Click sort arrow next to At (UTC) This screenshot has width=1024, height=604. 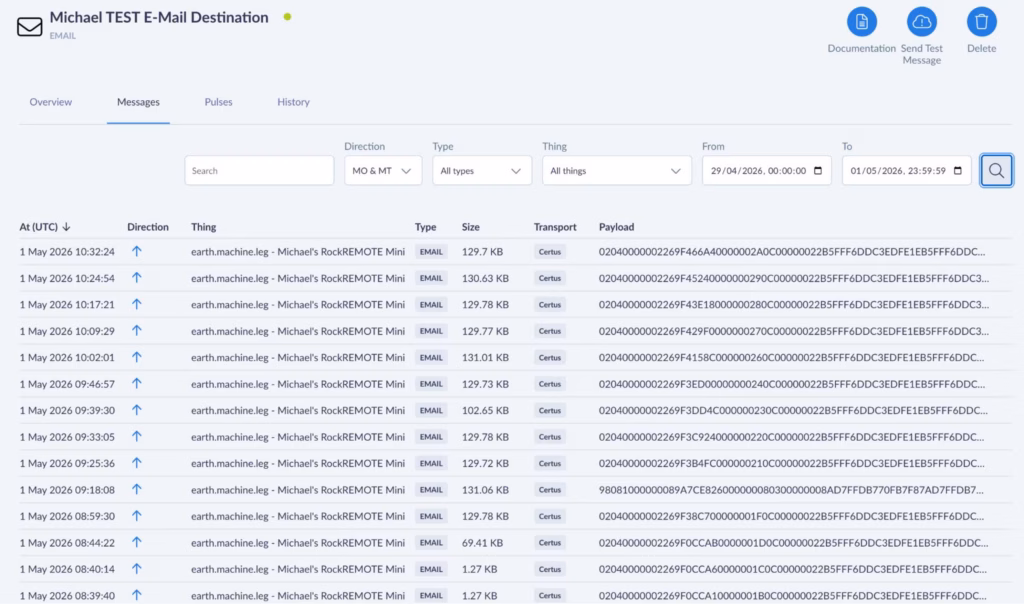click(x=66, y=227)
